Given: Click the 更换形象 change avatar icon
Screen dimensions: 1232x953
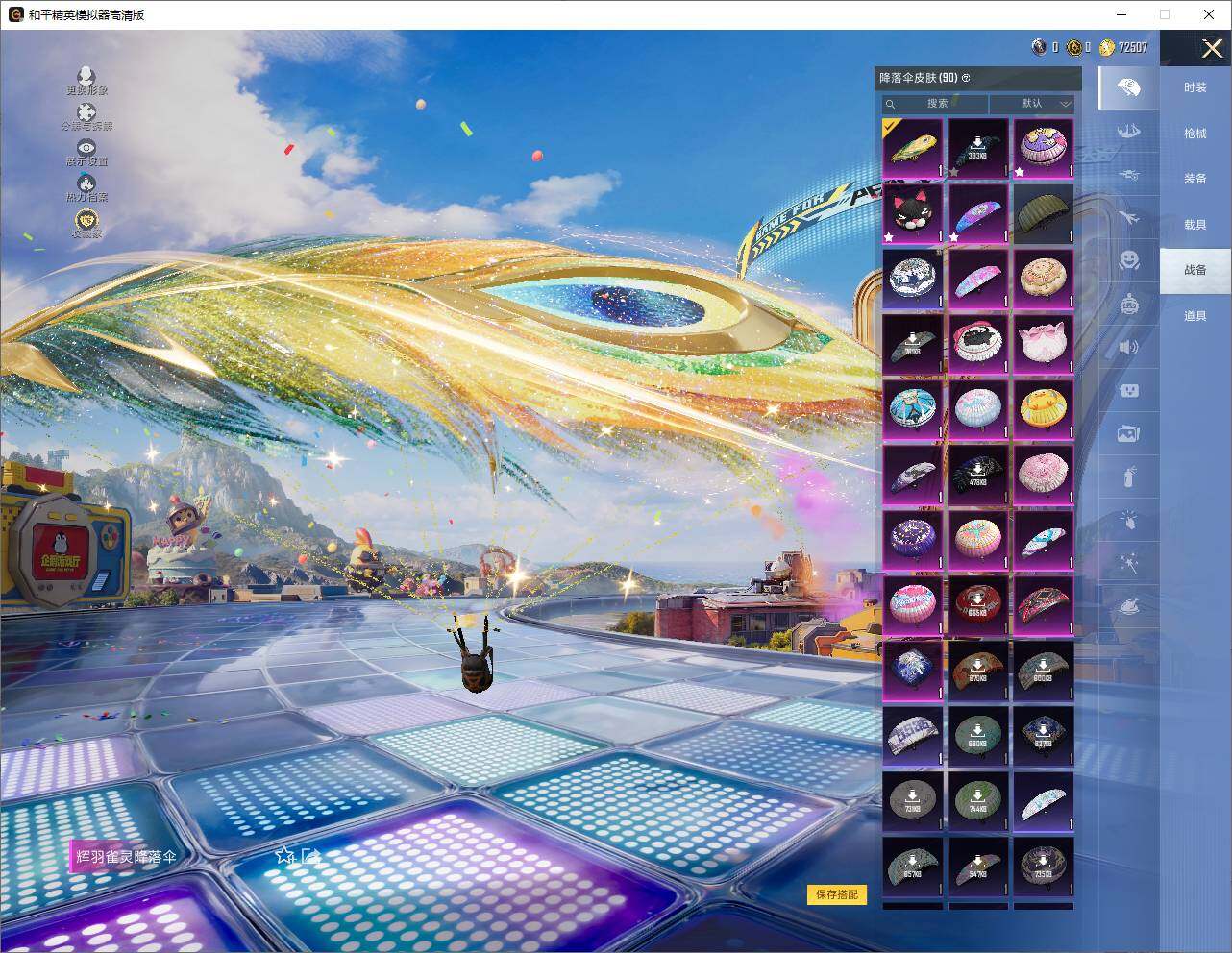Looking at the screenshot, I should [x=86, y=76].
